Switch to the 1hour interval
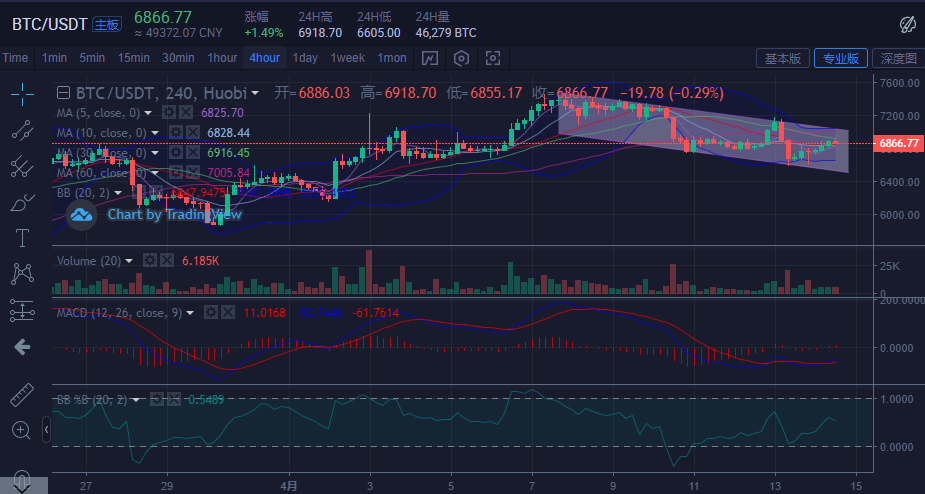 [x=222, y=58]
